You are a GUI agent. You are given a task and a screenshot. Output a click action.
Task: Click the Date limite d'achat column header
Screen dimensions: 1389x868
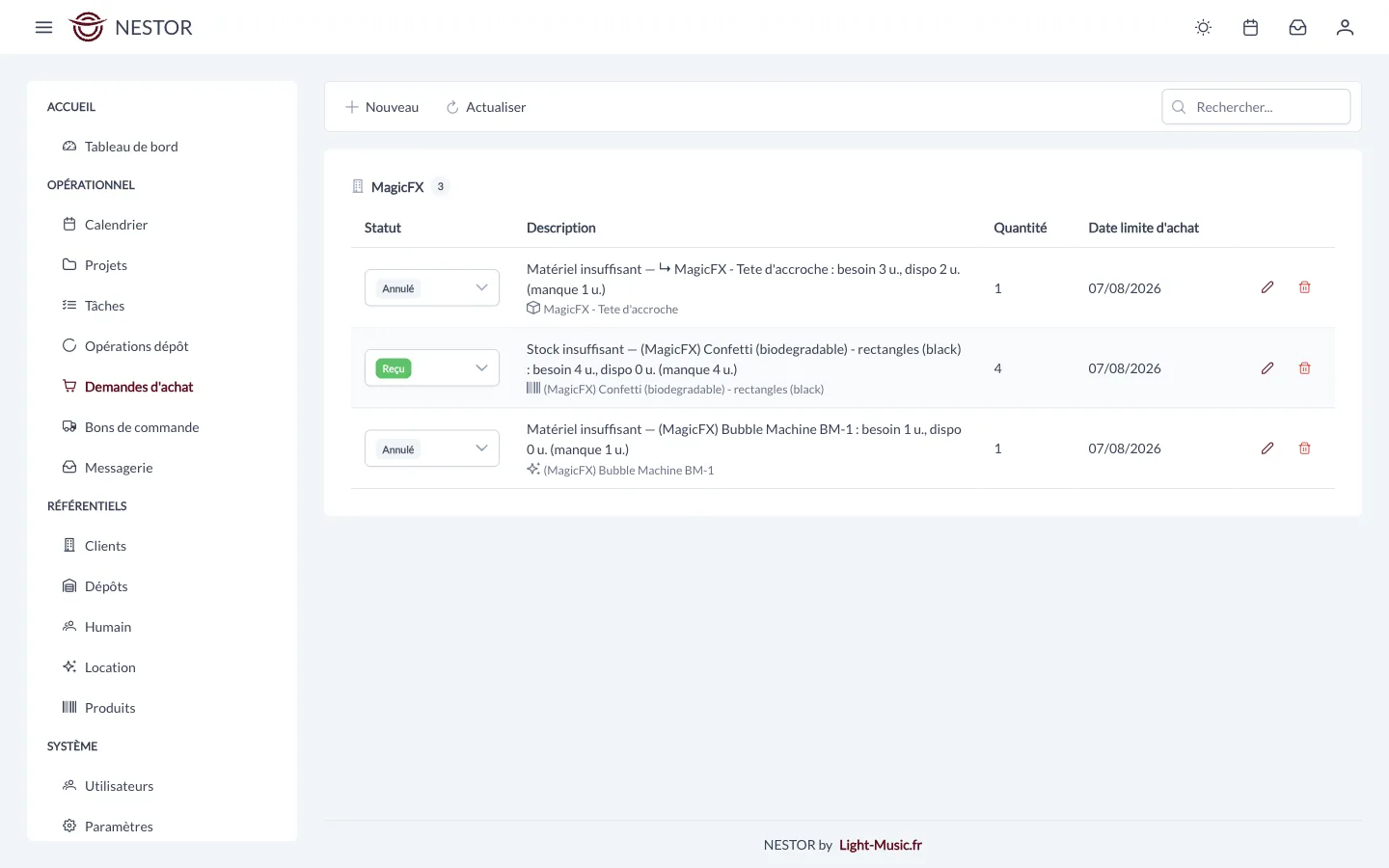click(x=1143, y=228)
